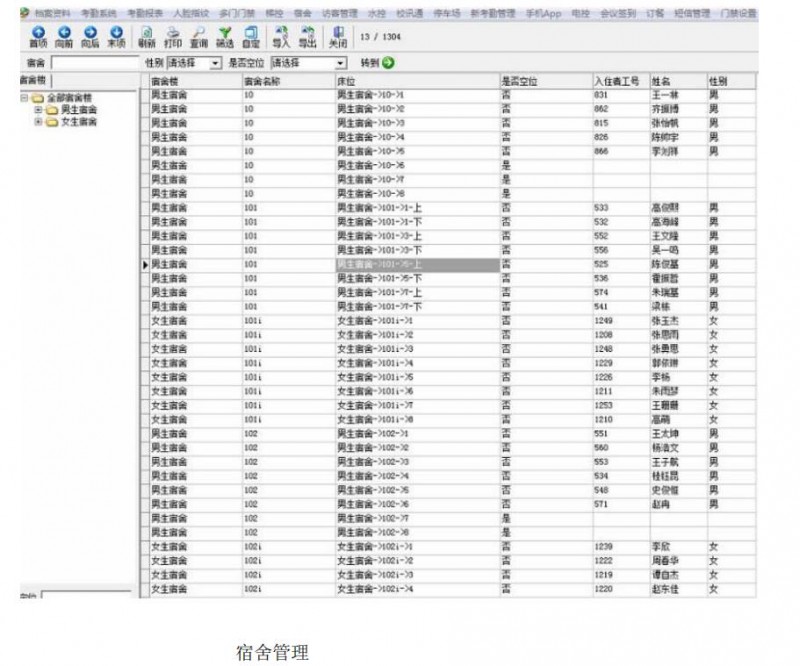Jump to last record with 末项 icon
This screenshot has height=666, width=800.
116,37
